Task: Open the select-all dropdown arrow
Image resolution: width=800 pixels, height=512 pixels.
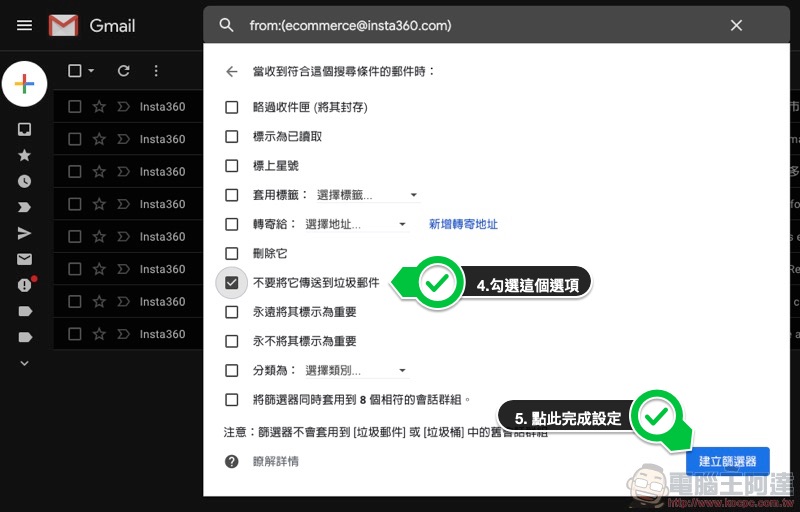Action: coord(91,70)
